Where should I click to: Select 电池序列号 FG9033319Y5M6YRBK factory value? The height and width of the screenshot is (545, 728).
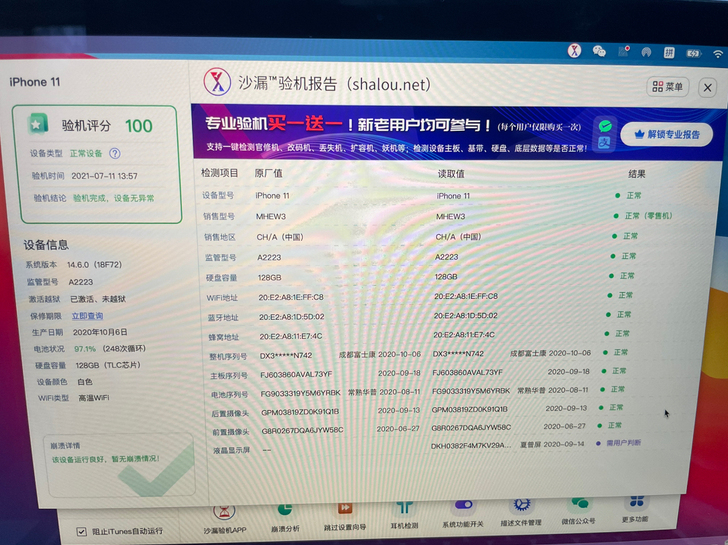point(300,393)
